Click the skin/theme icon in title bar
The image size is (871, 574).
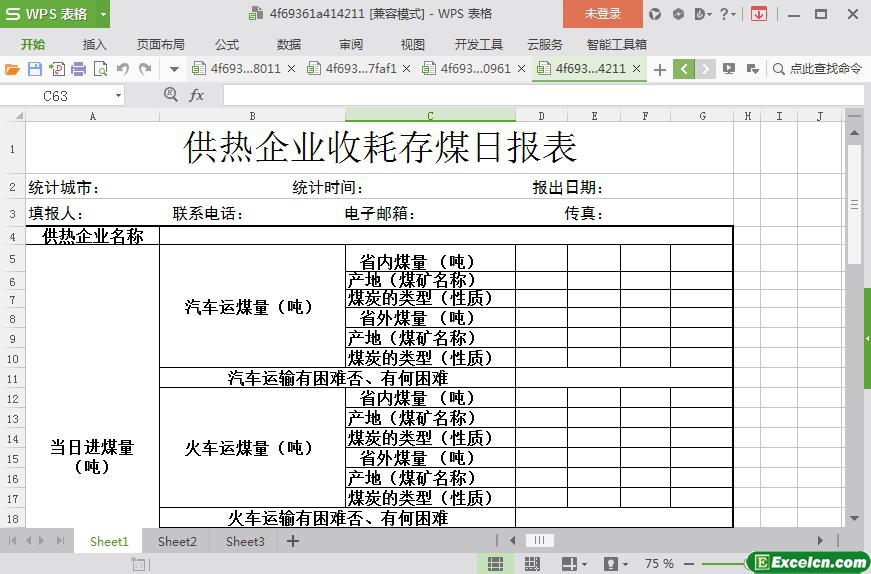click(x=655, y=14)
